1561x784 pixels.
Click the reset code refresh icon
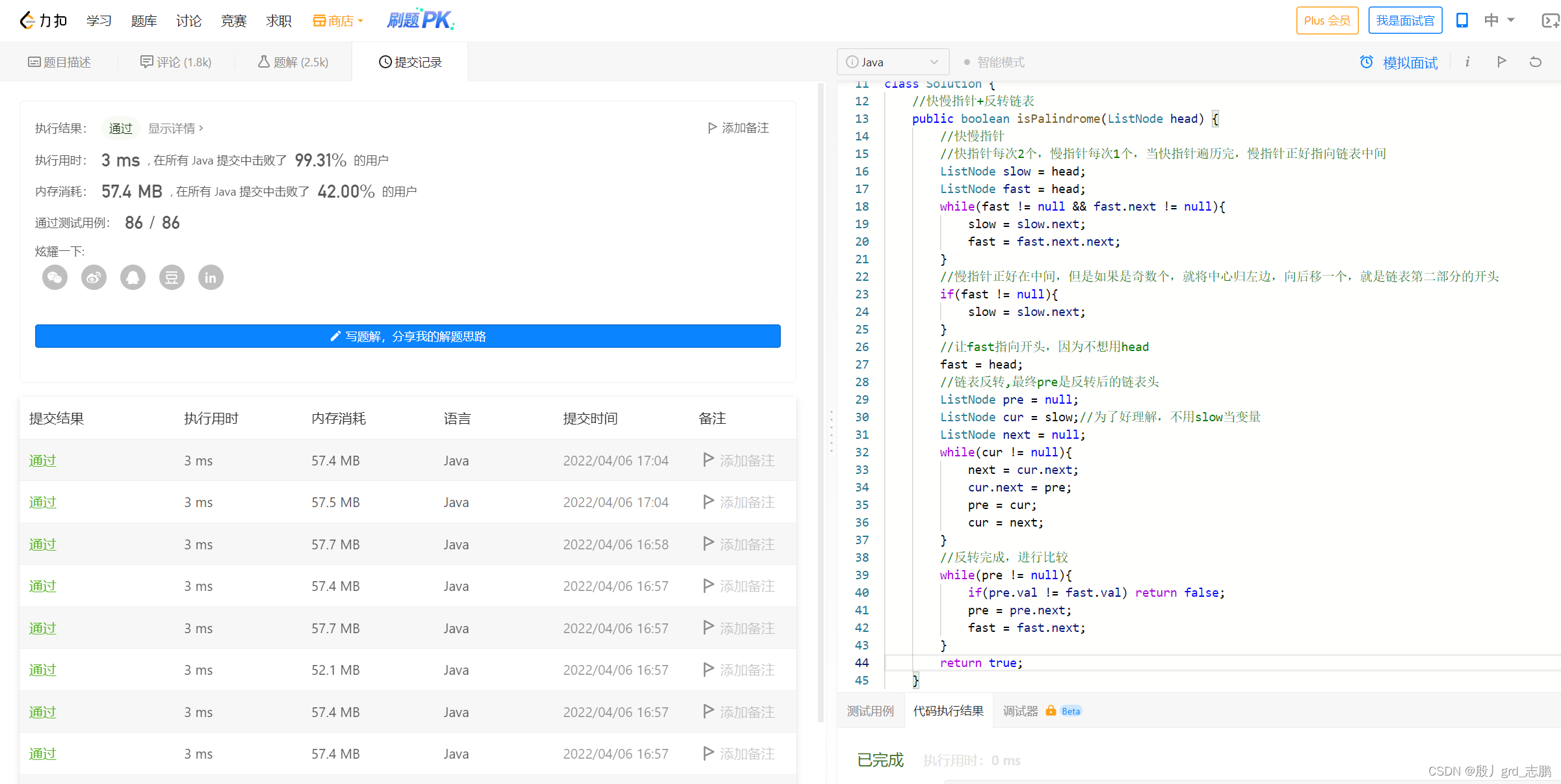coord(1536,62)
